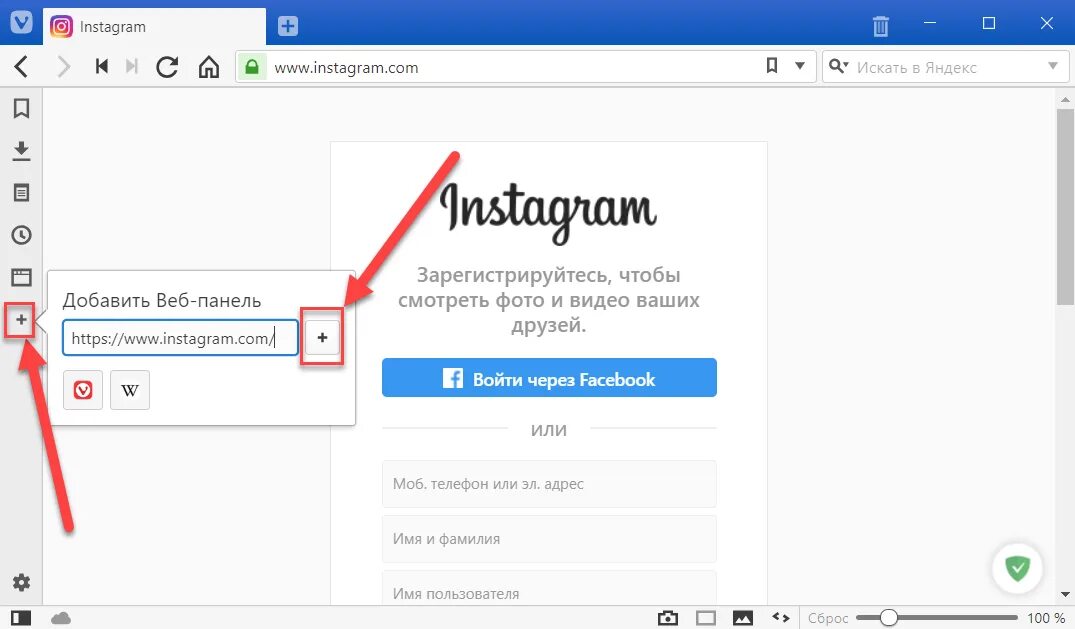Click the Add Web Panel plus in sidebar
The height and width of the screenshot is (629, 1075).
(x=21, y=320)
